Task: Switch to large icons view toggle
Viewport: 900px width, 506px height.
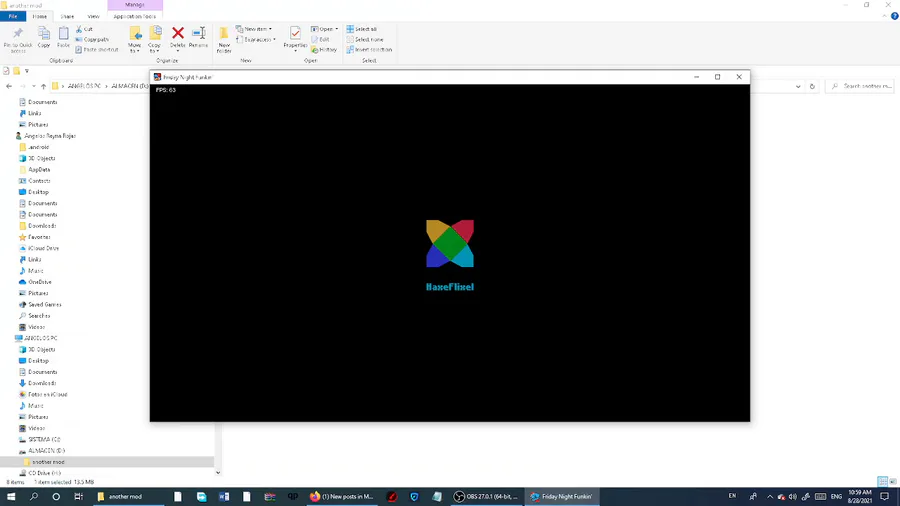Action: pos(893,482)
